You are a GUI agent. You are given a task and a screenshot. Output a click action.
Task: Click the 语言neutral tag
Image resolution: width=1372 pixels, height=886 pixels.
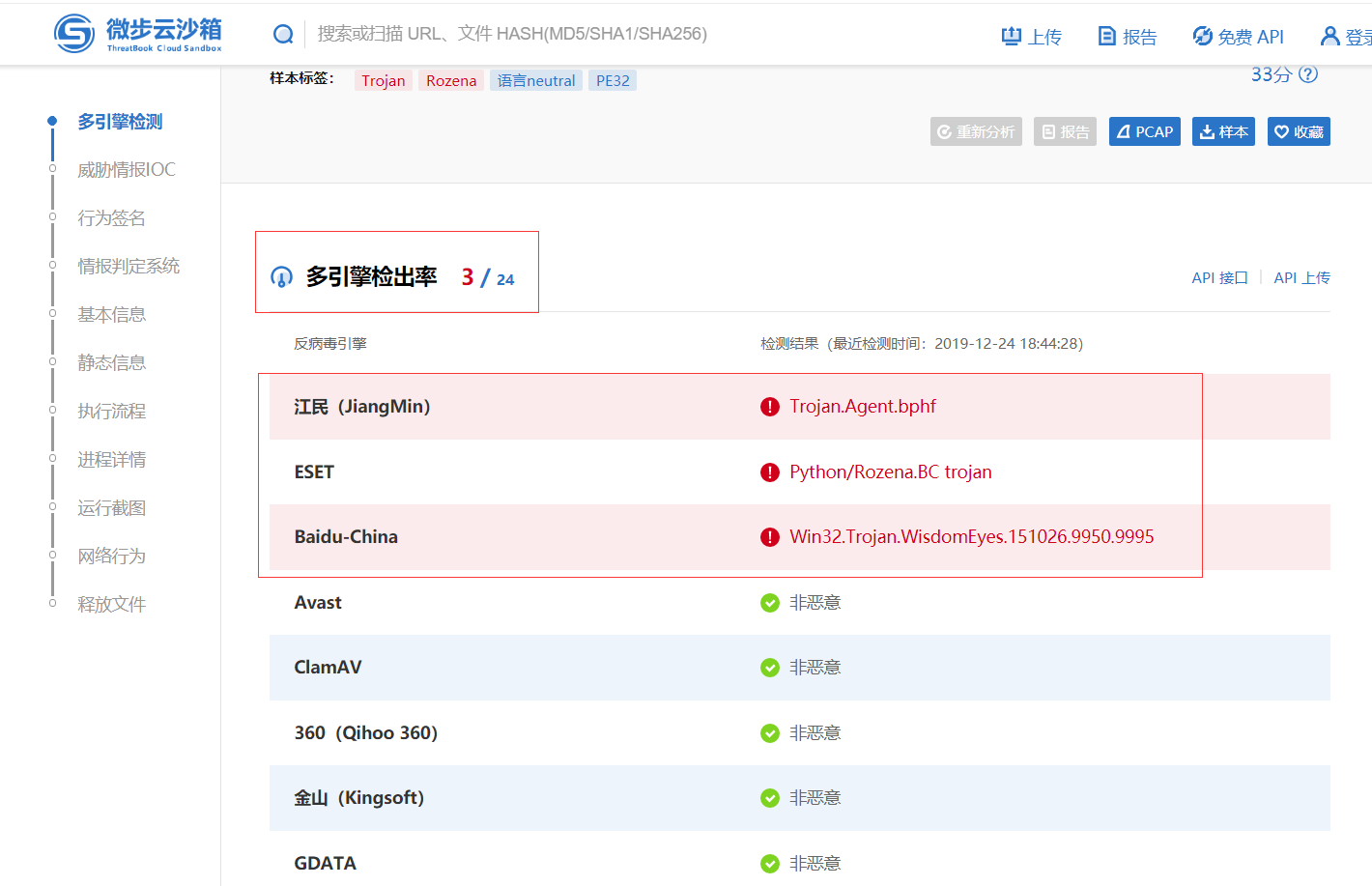pyautogui.click(x=536, y=80)
